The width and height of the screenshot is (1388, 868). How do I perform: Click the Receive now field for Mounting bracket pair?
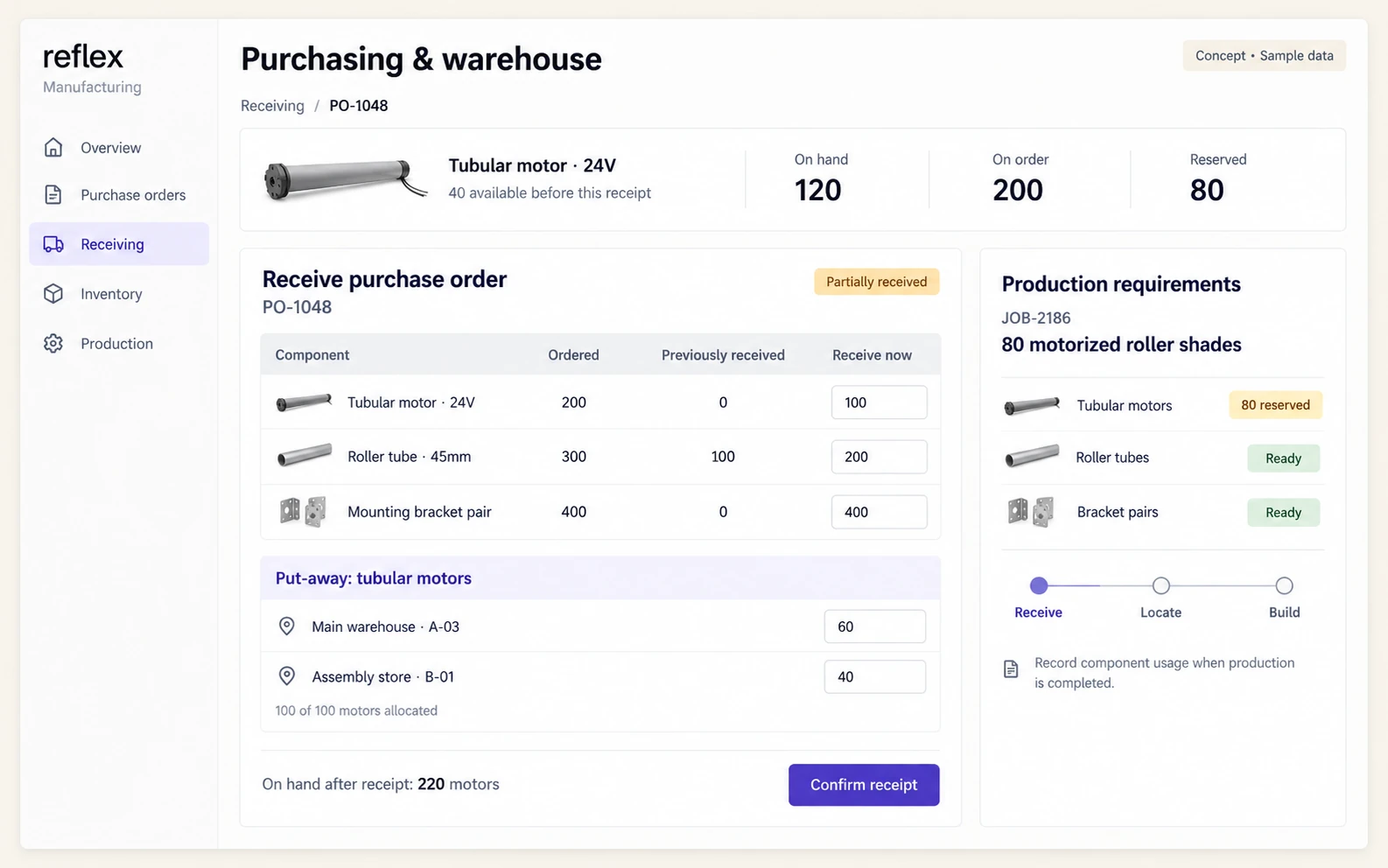point(879,512)
